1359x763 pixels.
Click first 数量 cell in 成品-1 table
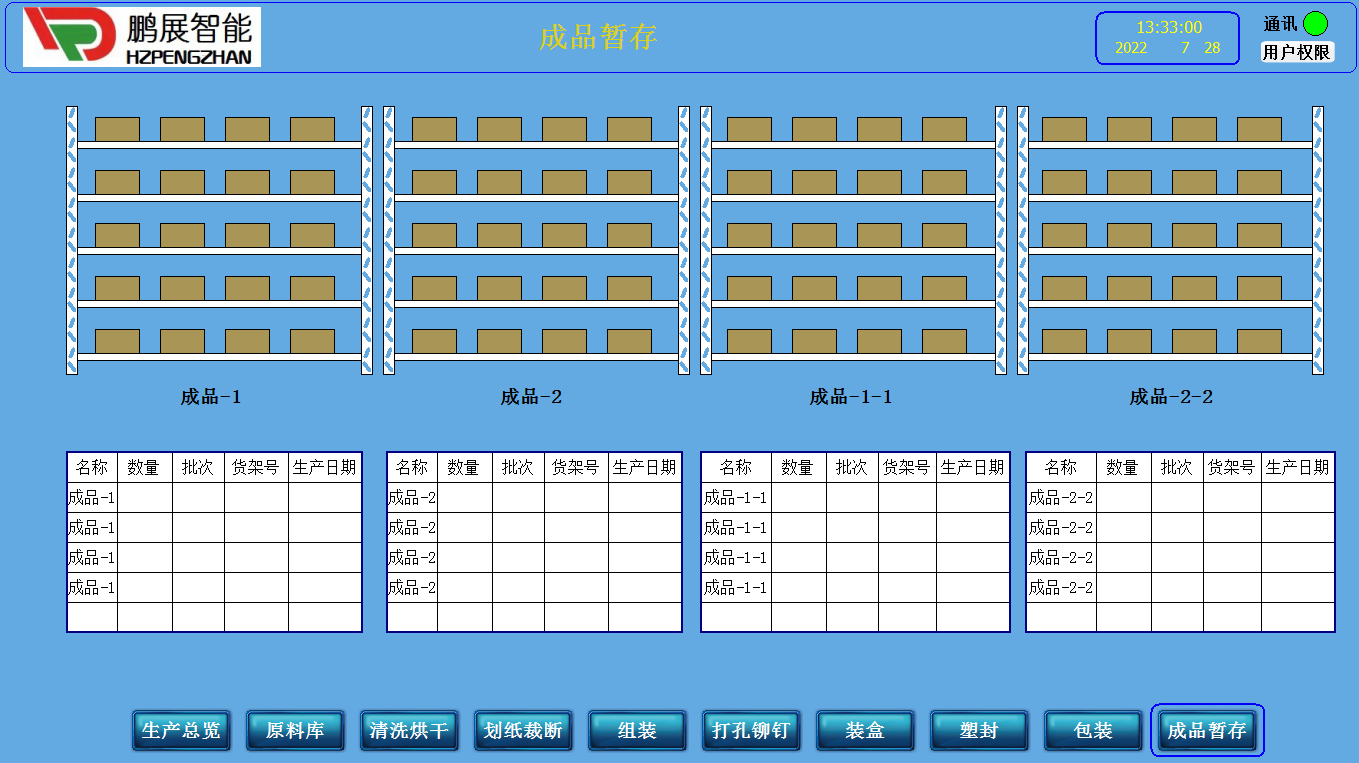click(144, 497)
